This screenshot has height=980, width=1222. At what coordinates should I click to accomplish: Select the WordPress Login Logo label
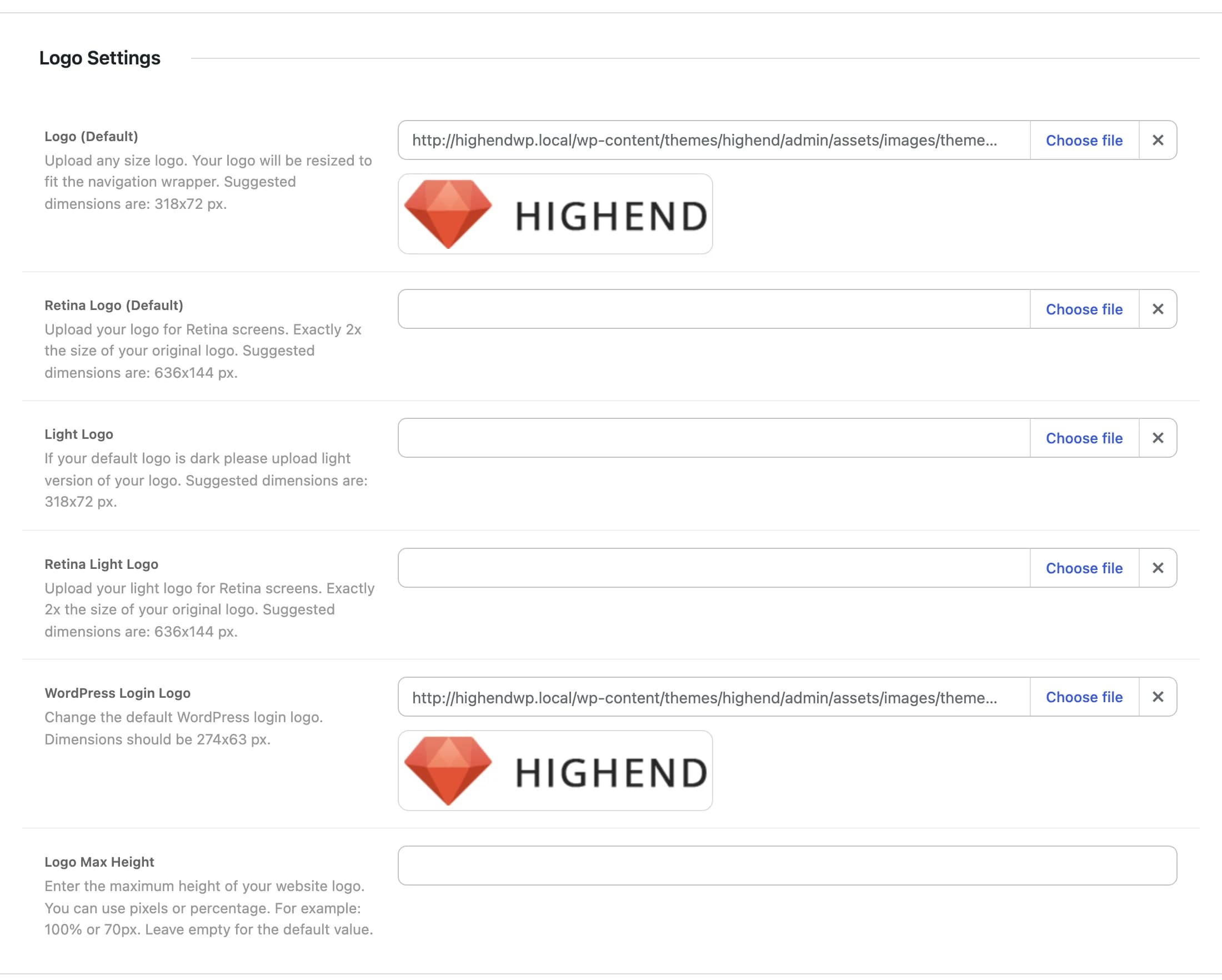click(x=117, y=693)
